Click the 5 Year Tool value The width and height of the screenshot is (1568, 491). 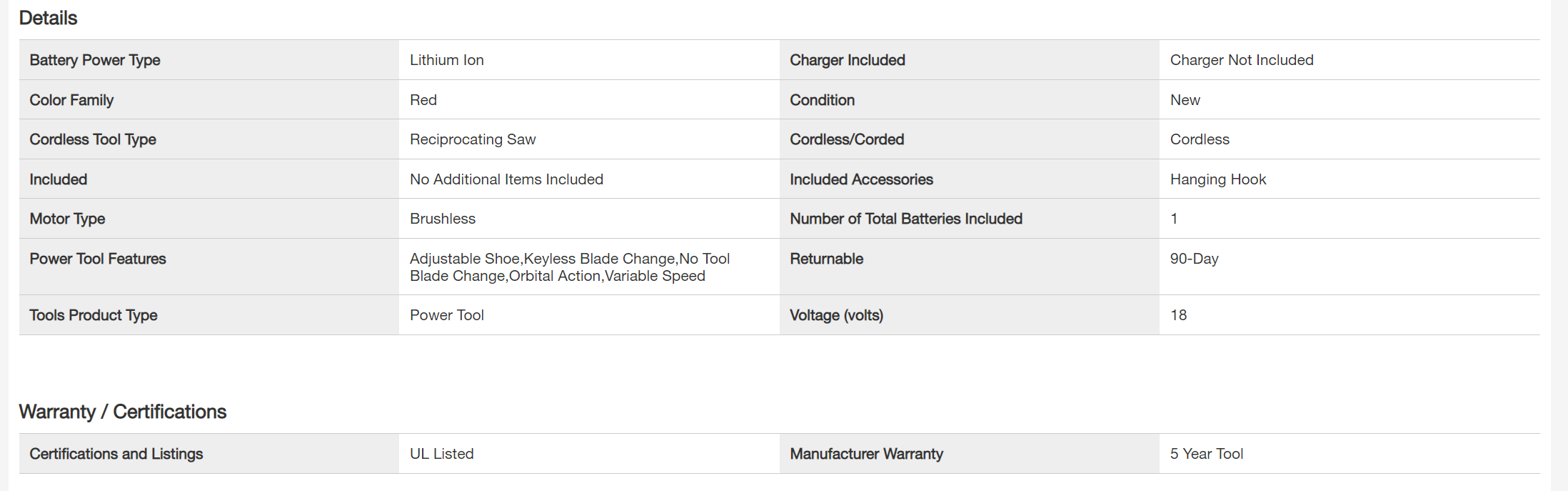coord(1206,454)
